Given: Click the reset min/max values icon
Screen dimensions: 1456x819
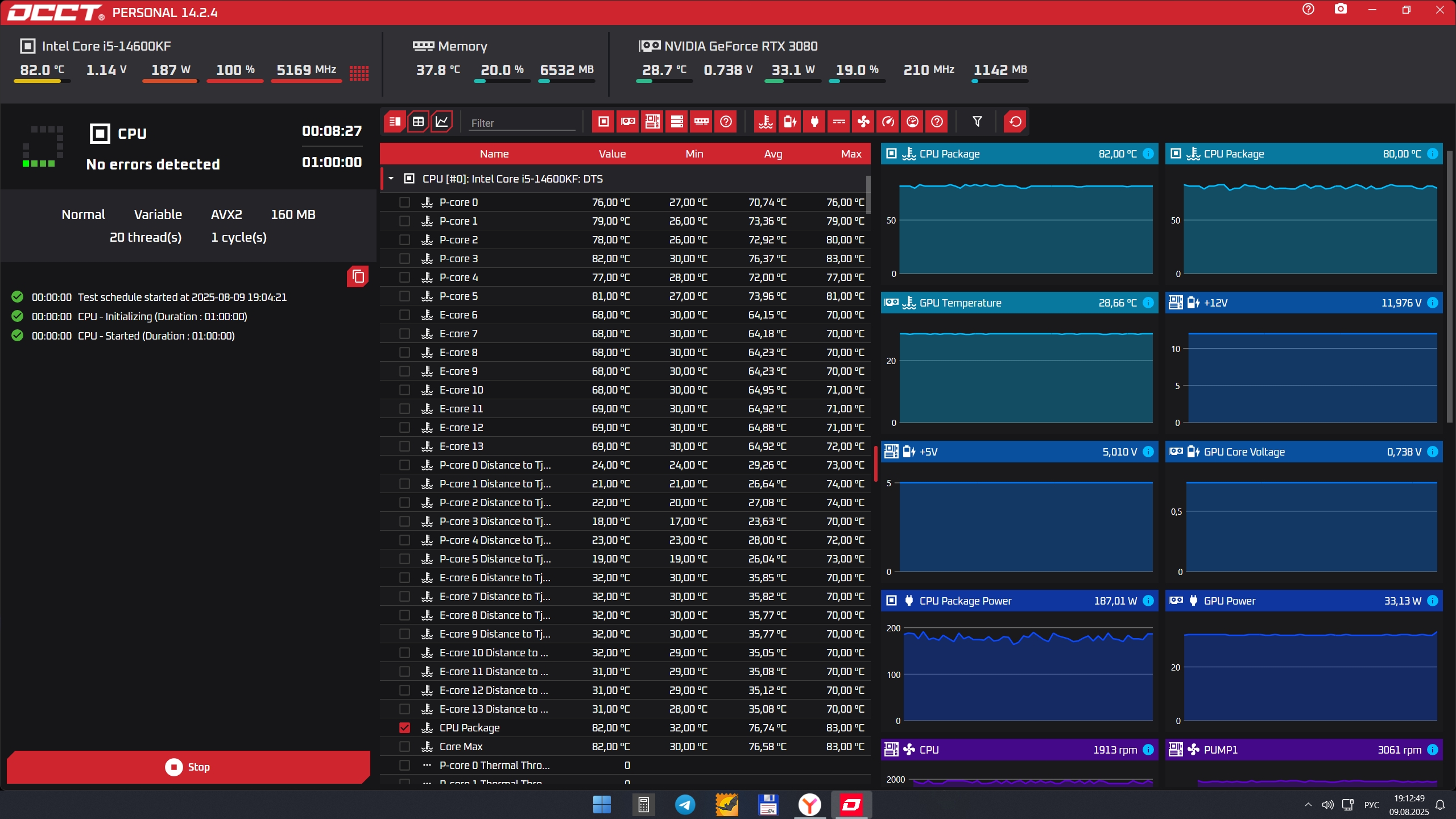Looking at the screenshot, I should coord(1015,122).
